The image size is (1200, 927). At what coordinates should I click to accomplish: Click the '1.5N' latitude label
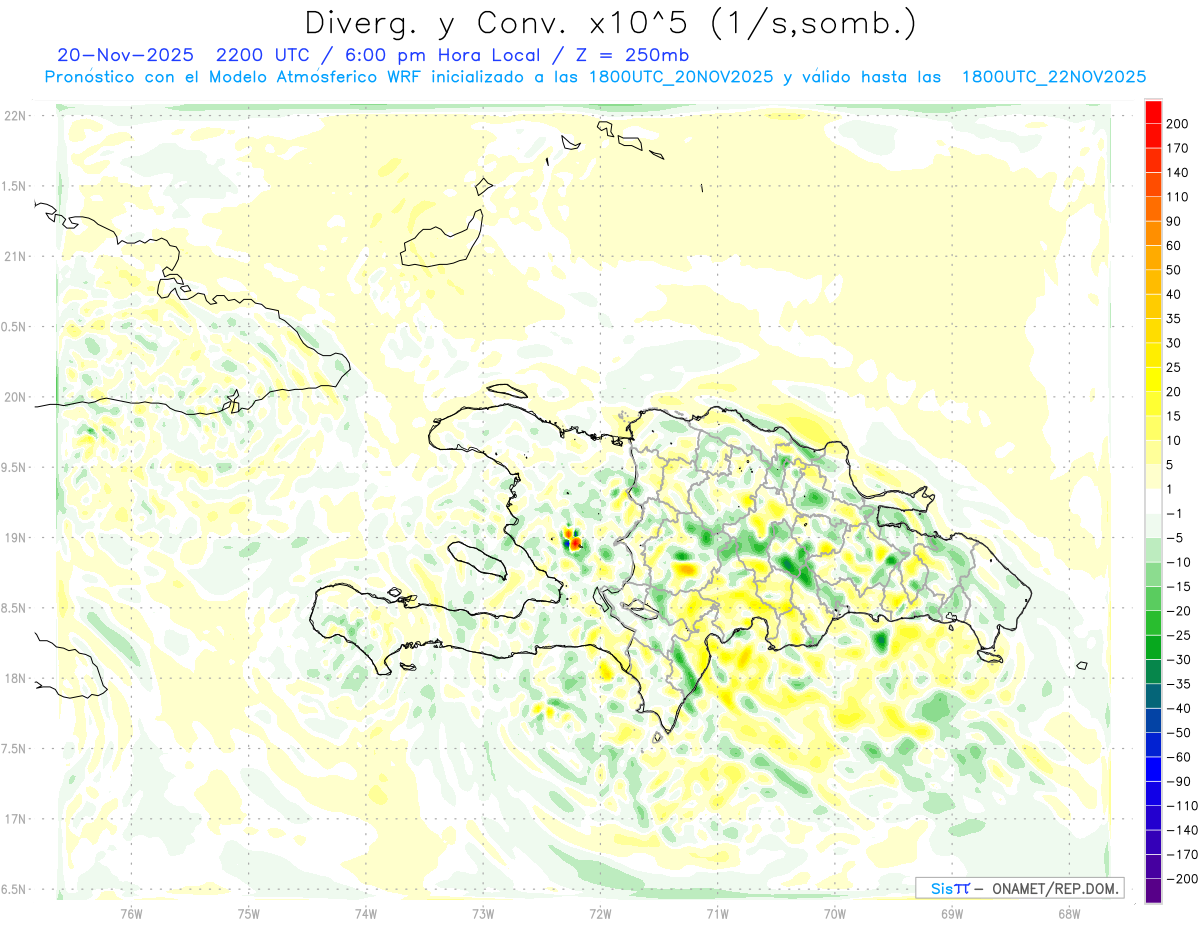(15, 186)
